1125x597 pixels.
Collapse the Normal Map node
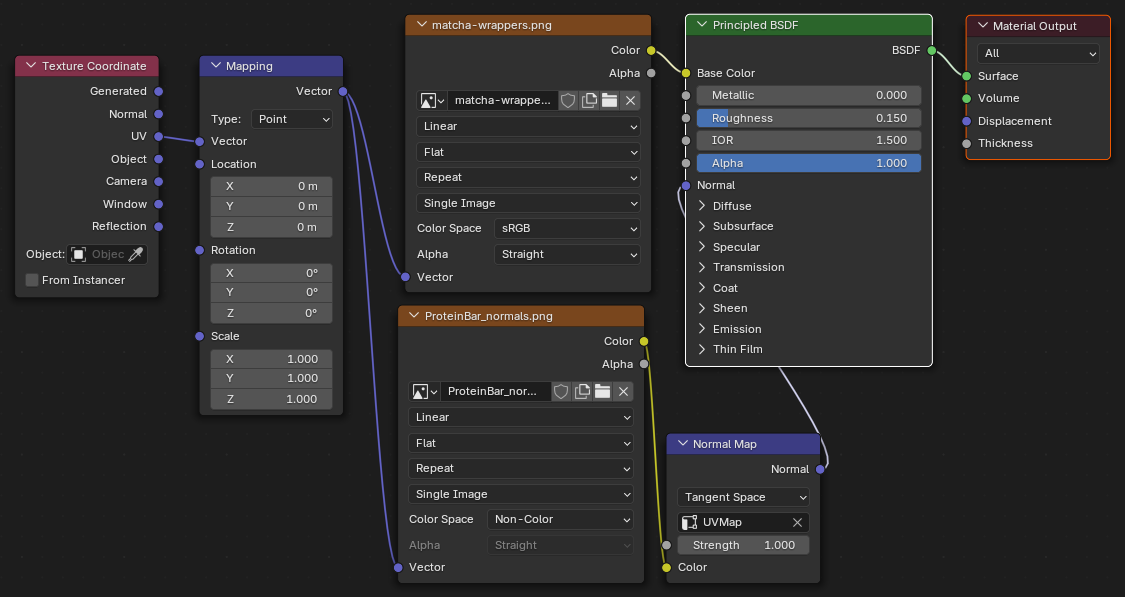[682, 444]
